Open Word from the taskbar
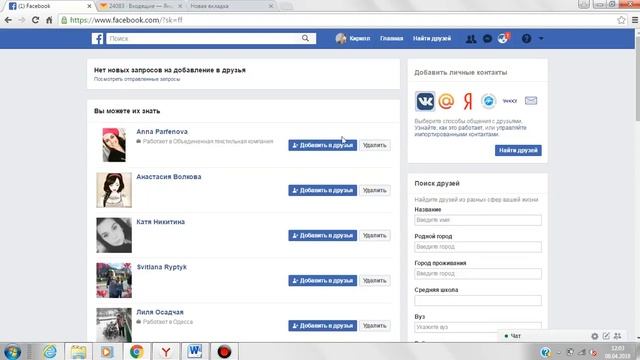Viewport: 640px width, 360px height. (195, 351)
